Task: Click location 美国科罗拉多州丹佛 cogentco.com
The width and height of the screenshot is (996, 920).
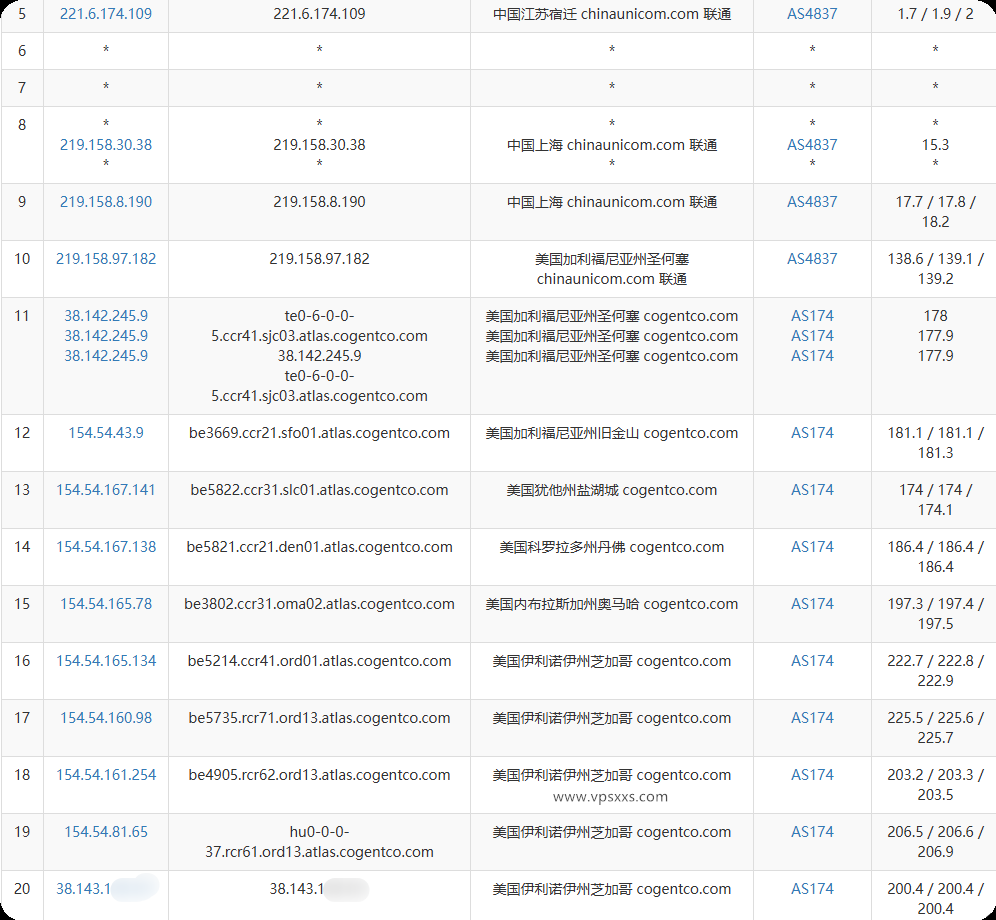Action: (x=612, y=547)
